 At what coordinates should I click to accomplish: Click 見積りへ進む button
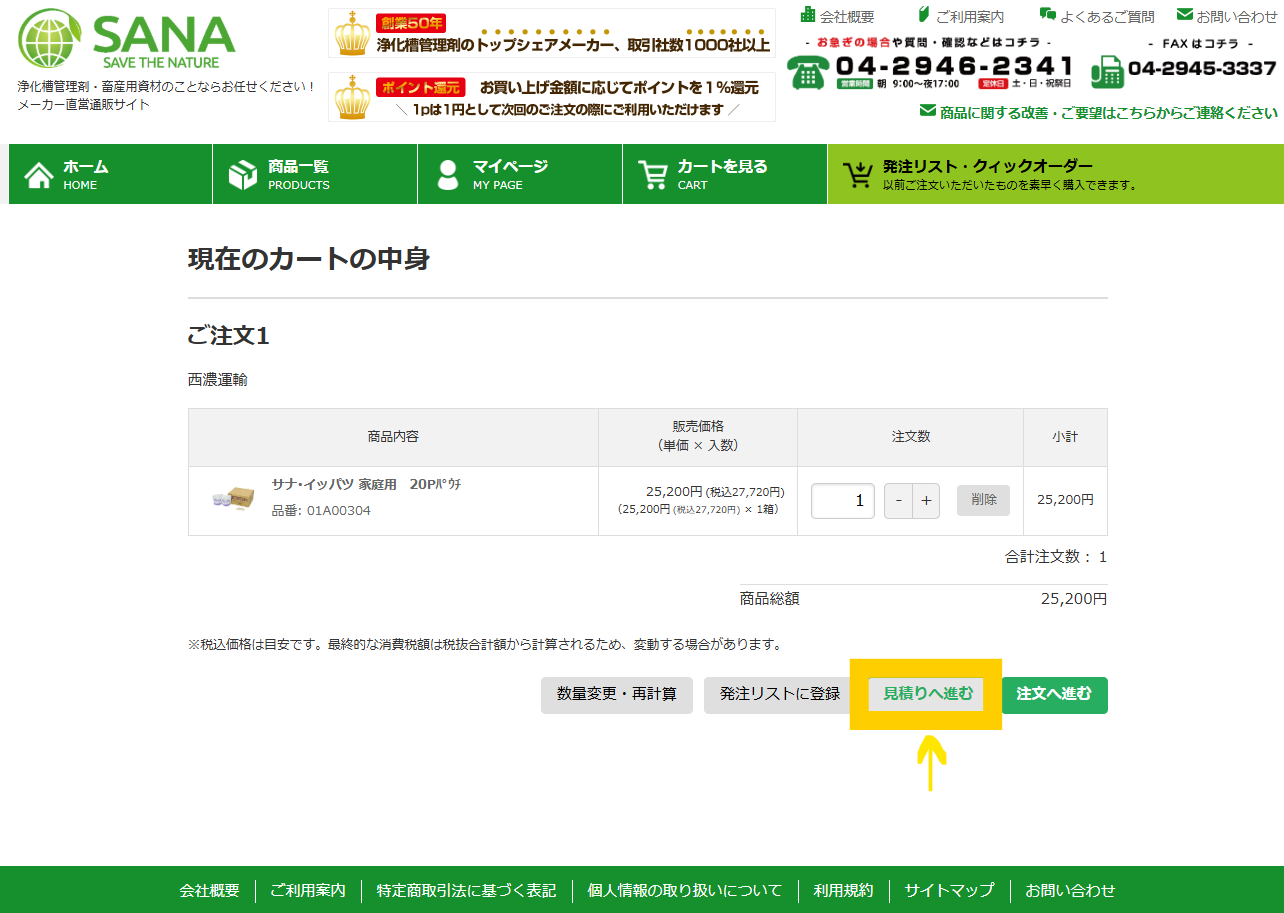(927, 694)
